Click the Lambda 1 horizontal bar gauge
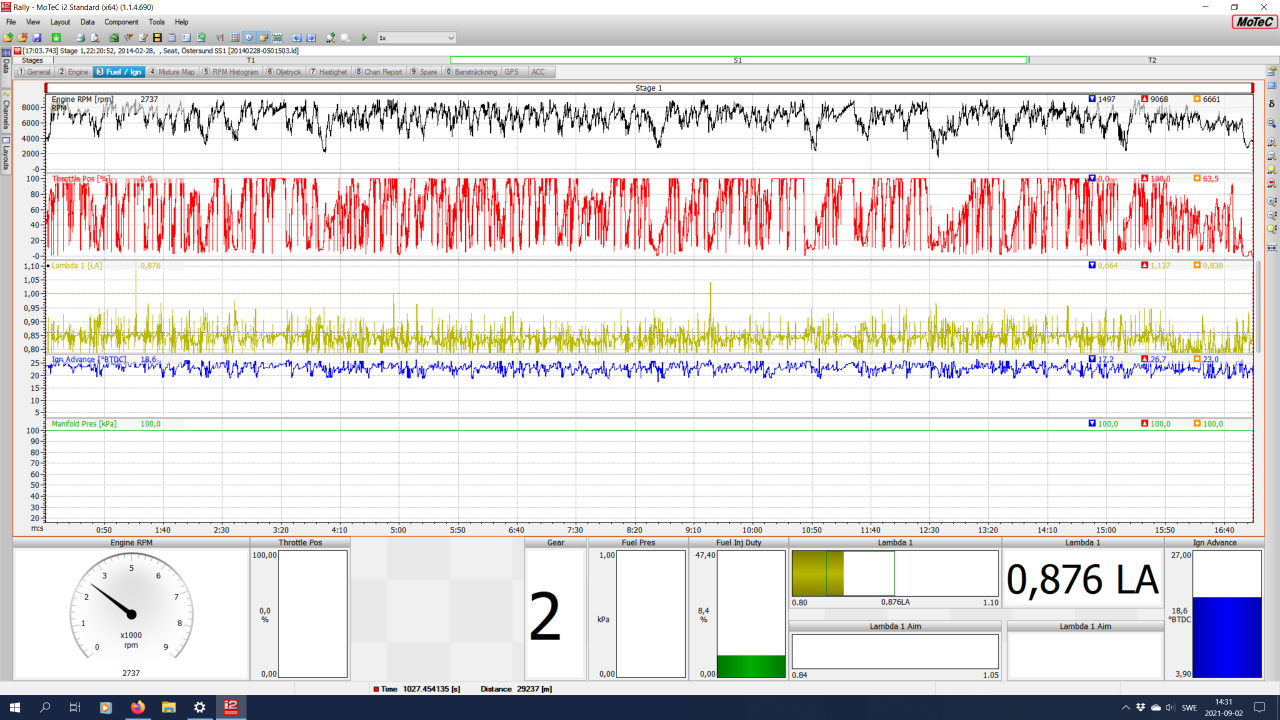Viewport: 1280px width, 720px height. pyautogui.click(x=895, y=573)
